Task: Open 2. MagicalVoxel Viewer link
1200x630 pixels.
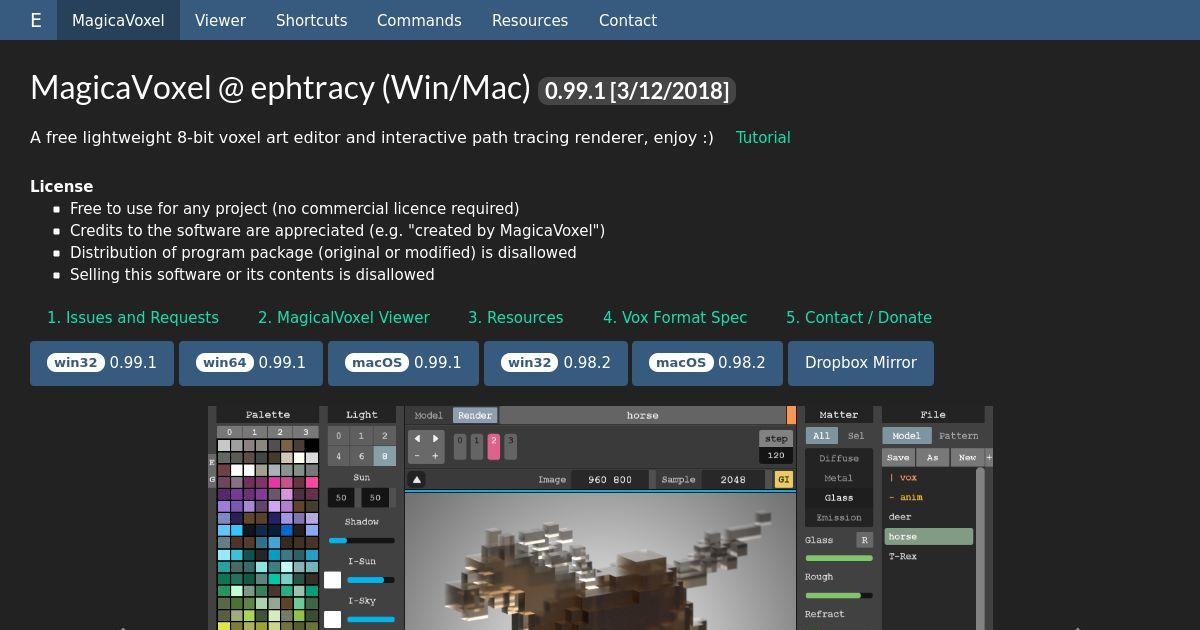Action: click(x=344, y=317)
